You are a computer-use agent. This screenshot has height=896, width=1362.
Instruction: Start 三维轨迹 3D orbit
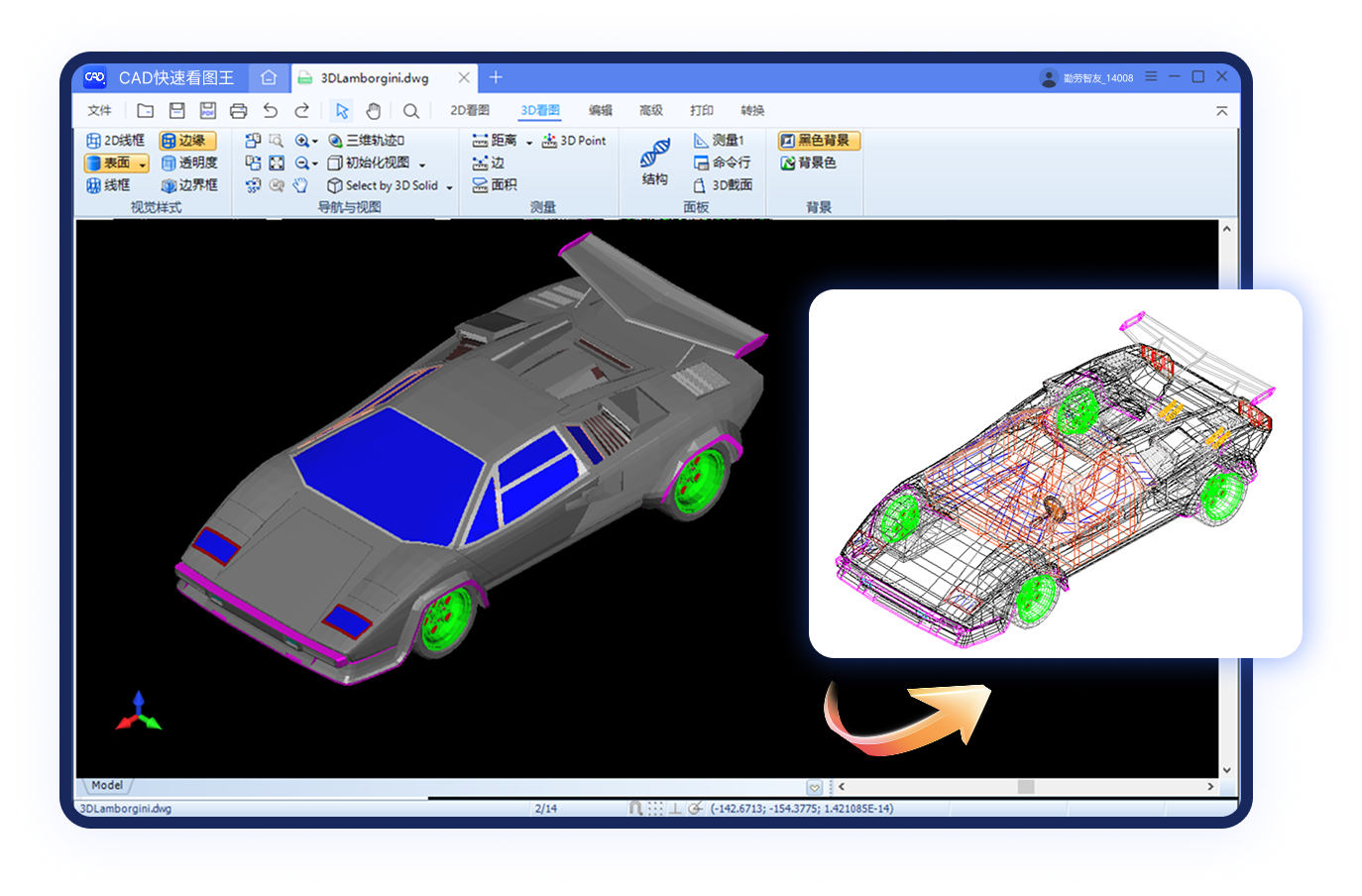[x=367, y=141]
